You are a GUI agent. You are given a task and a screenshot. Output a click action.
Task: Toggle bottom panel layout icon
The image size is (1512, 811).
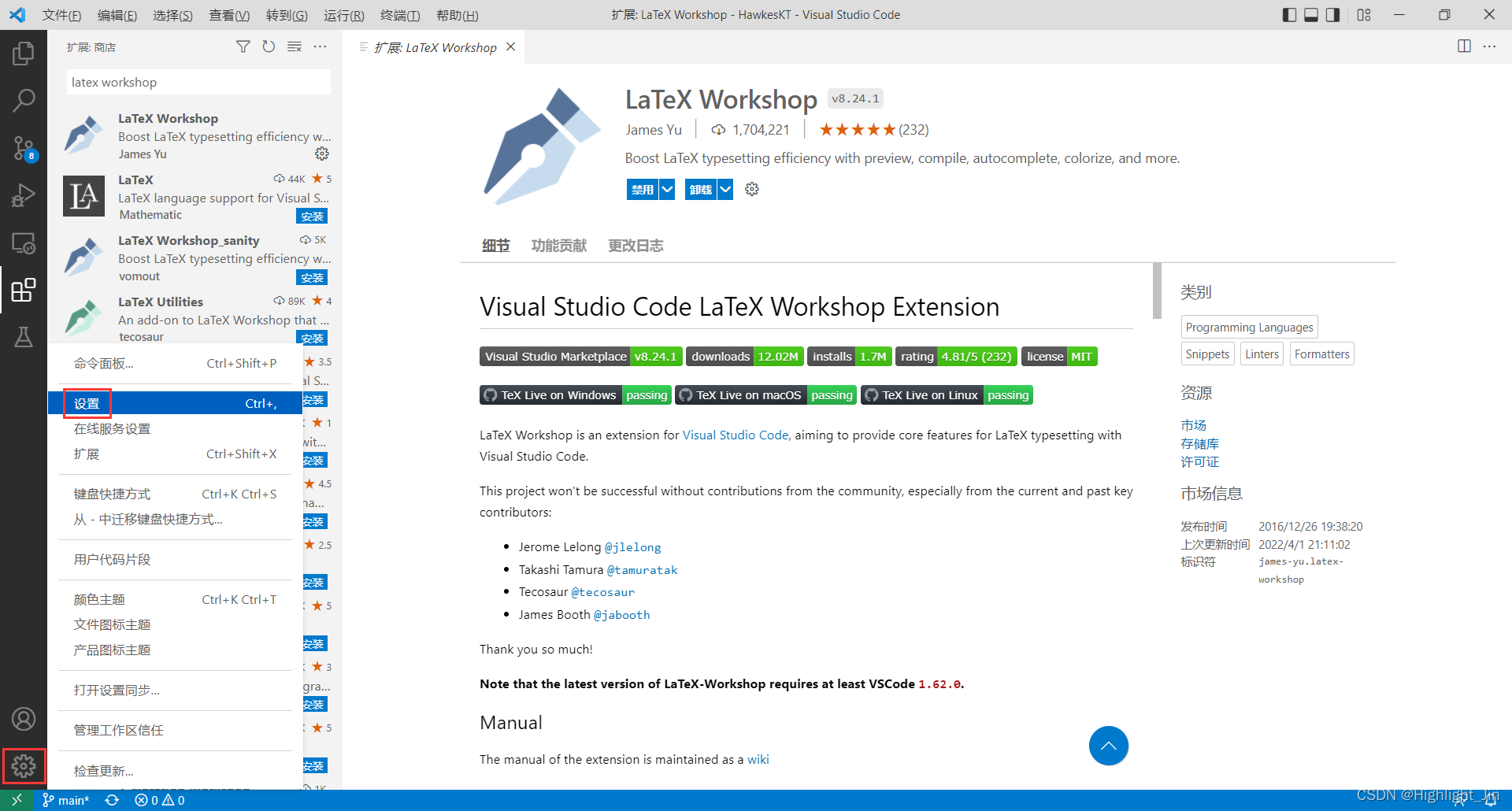click(x=1311, y=15)
